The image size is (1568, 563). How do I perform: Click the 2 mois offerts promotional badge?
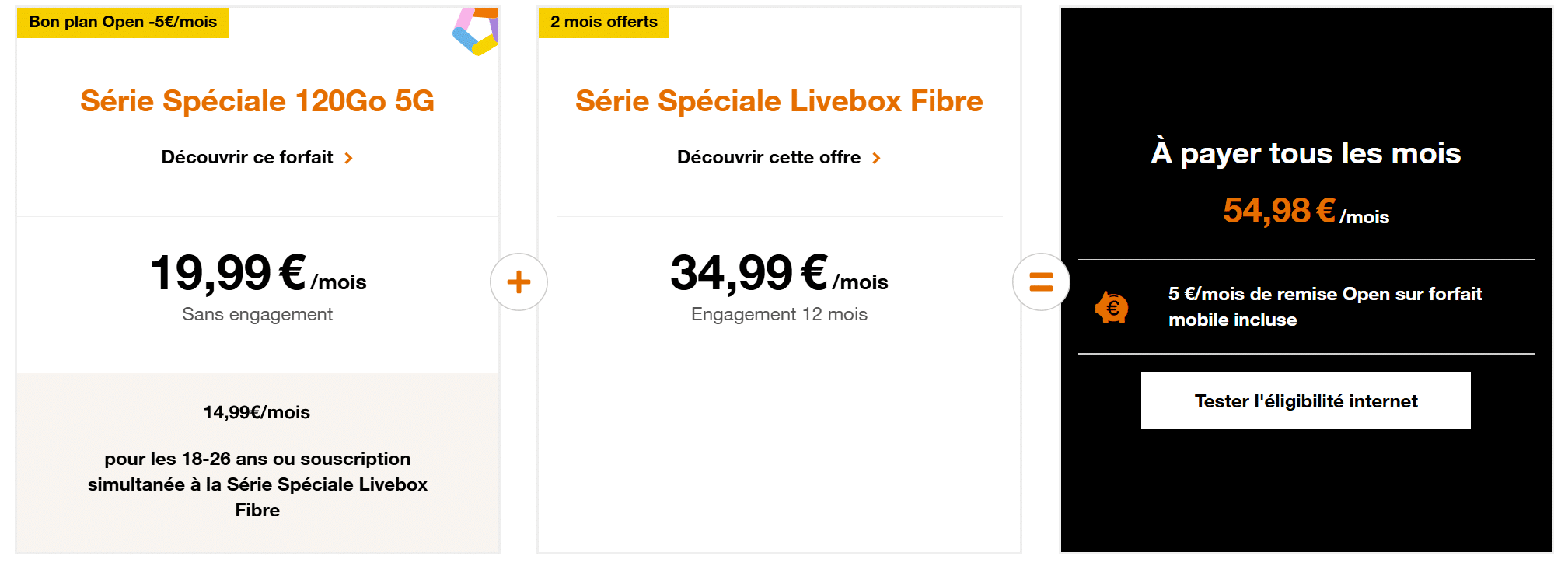(604, 23)
